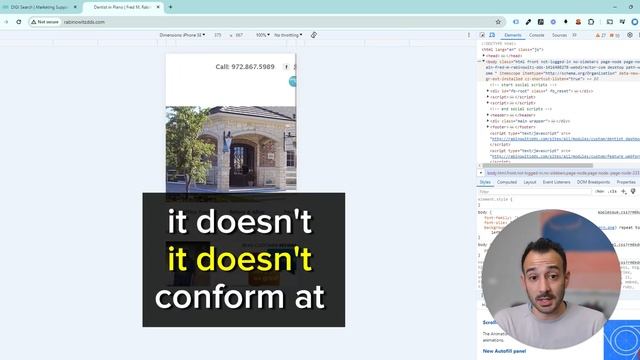The width and height of the screenshot is (640, 360).
Task: Click the viewport height field showing 667
Action: (239, 35)
